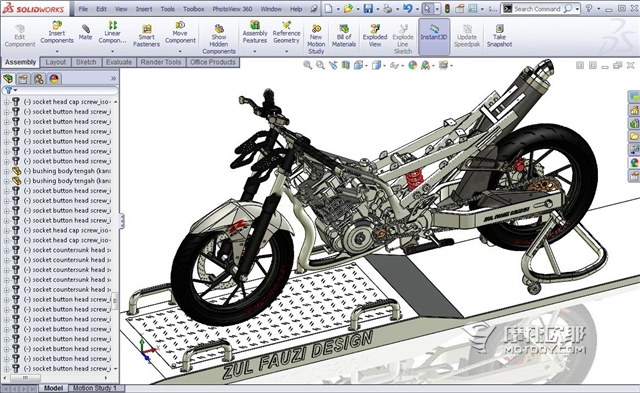Open the Insert menu

144,9
